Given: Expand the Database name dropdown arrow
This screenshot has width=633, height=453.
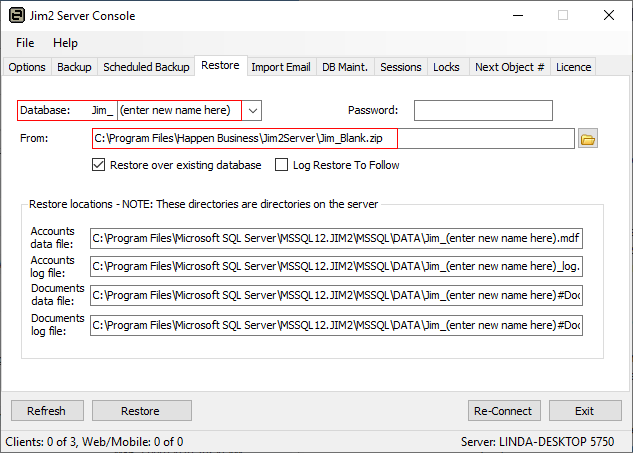Looking at the screenshot, I should click(x=252, y=111).
